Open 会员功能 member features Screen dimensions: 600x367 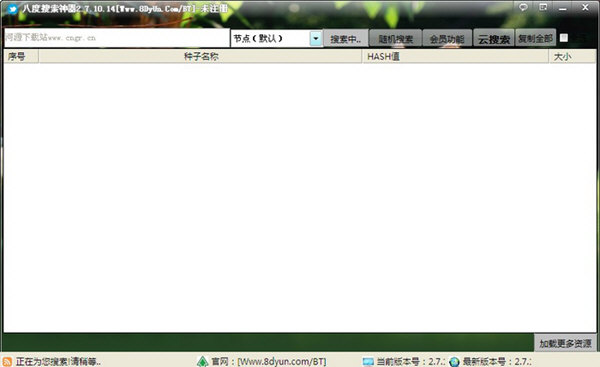pos(447,39)
